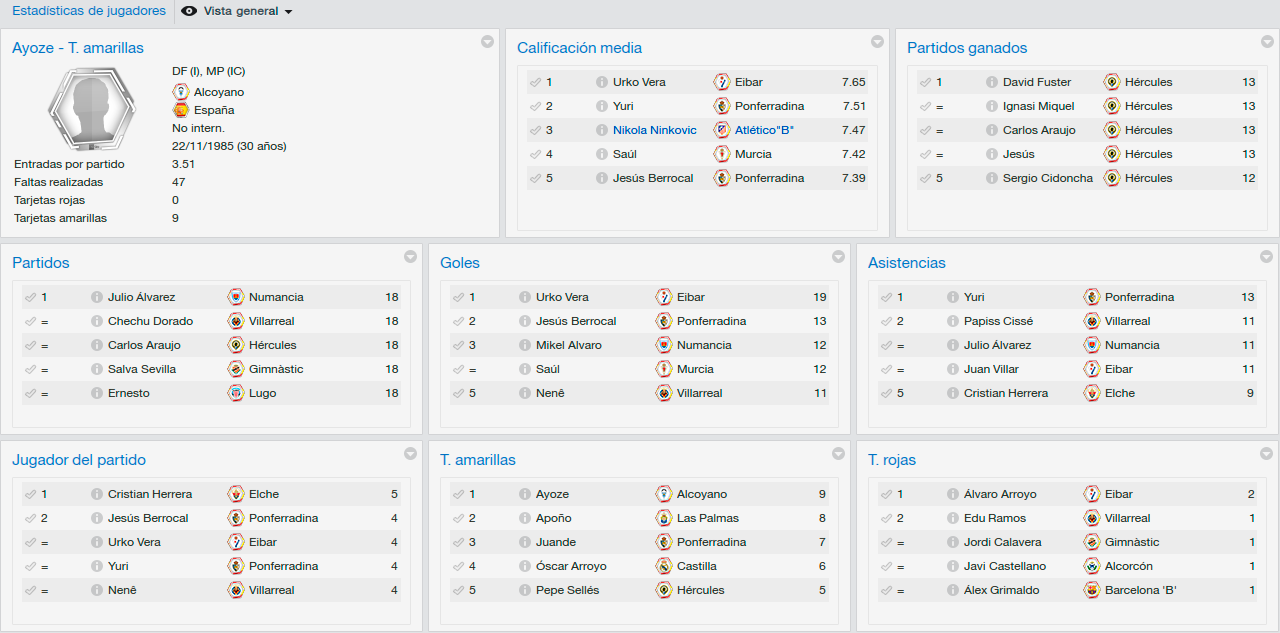This screenshot has width=1280, height=633.
Task: Click the Eibar club badge in Calificación media
Action: click(x=722, y=82)
